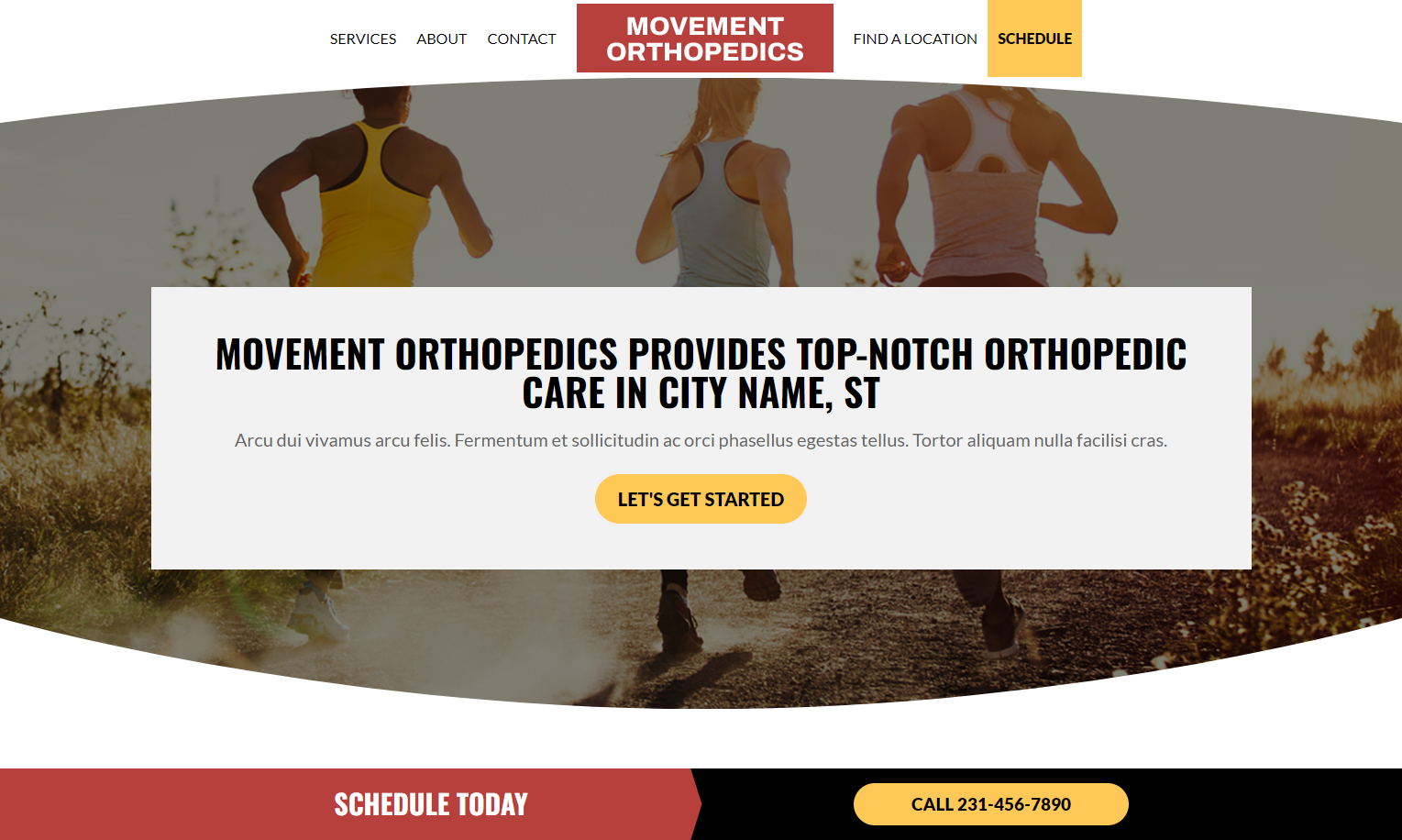
Task: Select the hero headline about orthopedic care
Action: [701, 373]
